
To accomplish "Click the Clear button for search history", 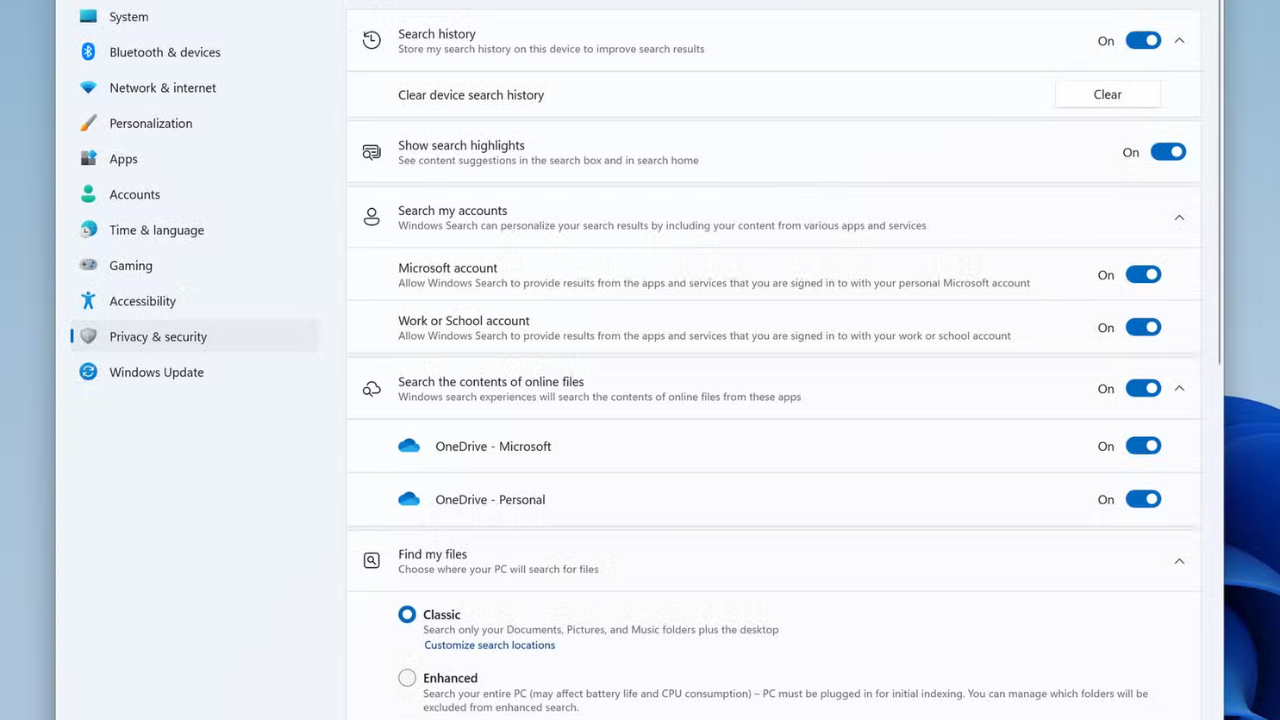I will pyautogui.click(x=1108, y=94).
